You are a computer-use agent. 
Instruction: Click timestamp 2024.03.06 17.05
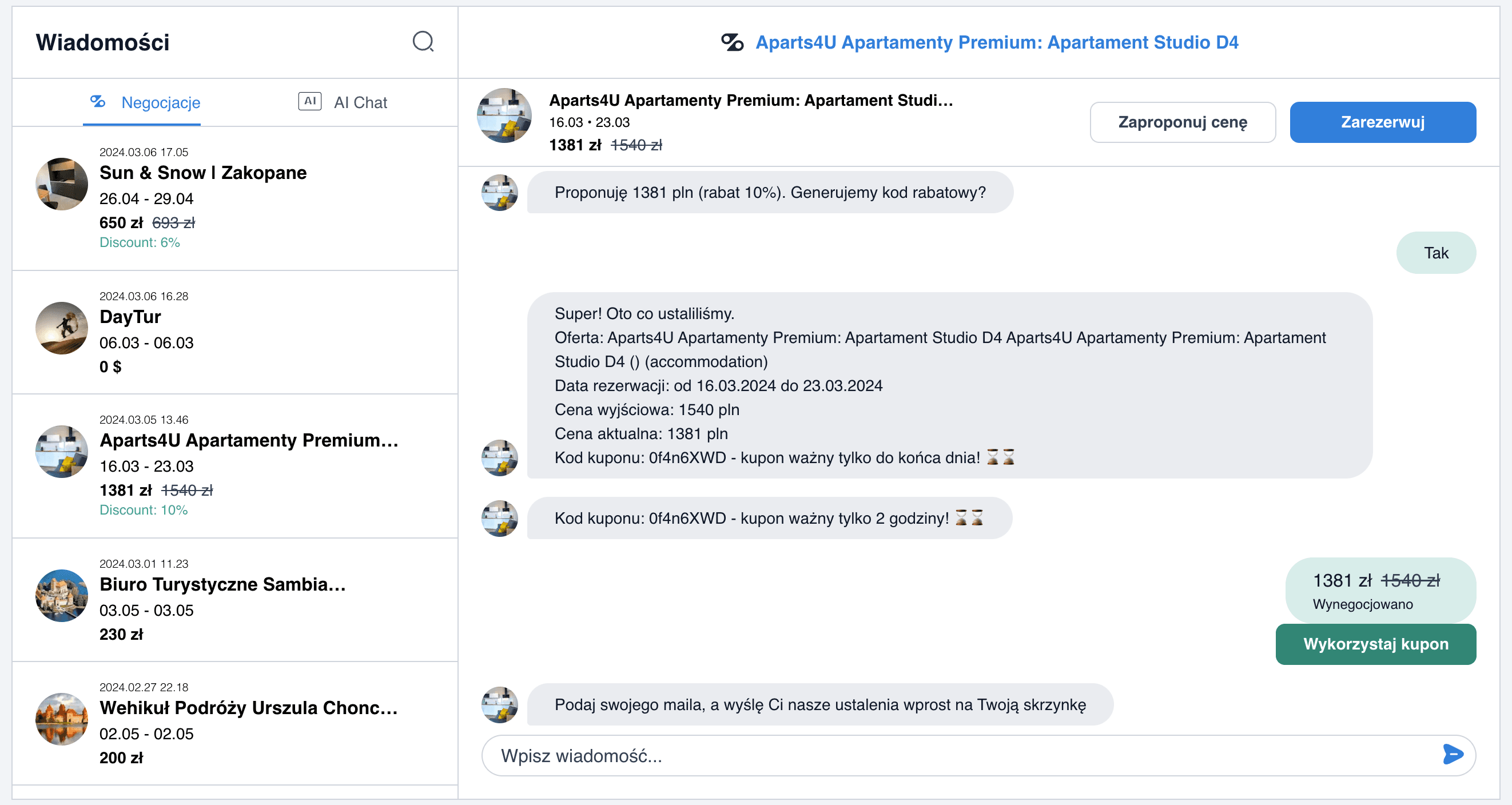(x=144, y=152)
